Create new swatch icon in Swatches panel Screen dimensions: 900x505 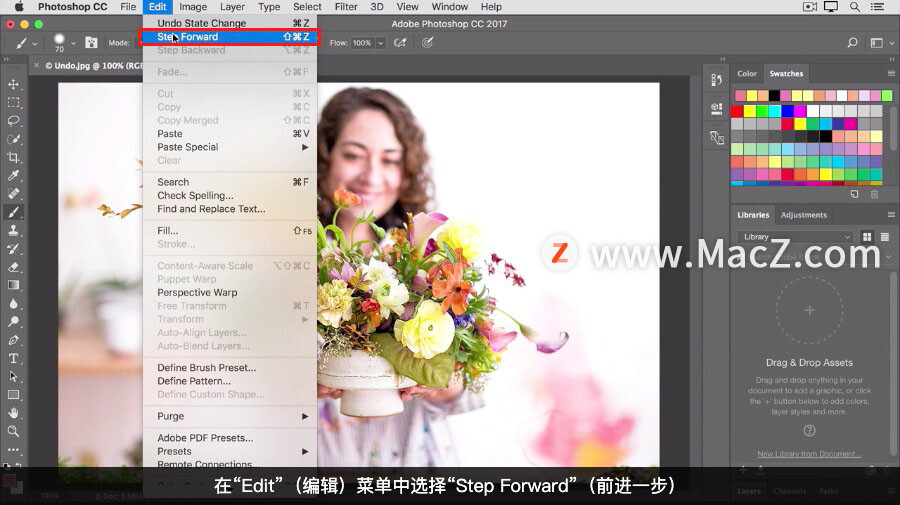click(x=855, y=195)
